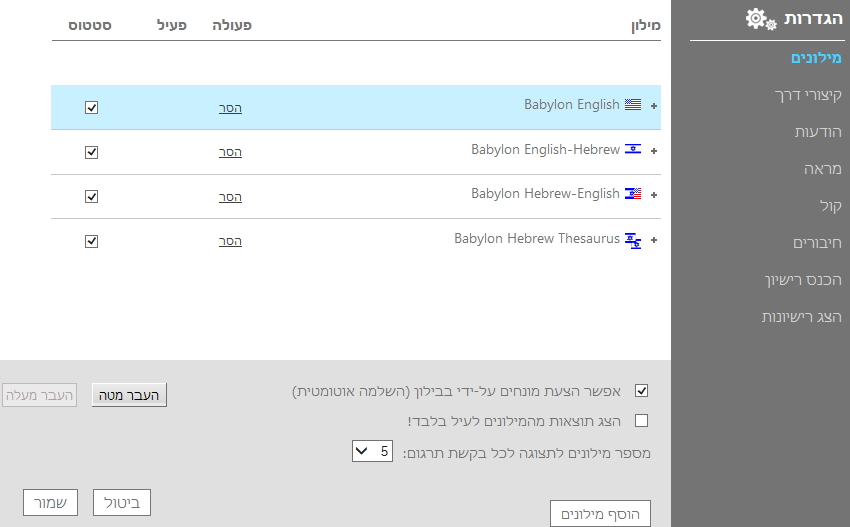Click the dual flag icon for Babylon Hebrew-English

(x=633, y=194)
